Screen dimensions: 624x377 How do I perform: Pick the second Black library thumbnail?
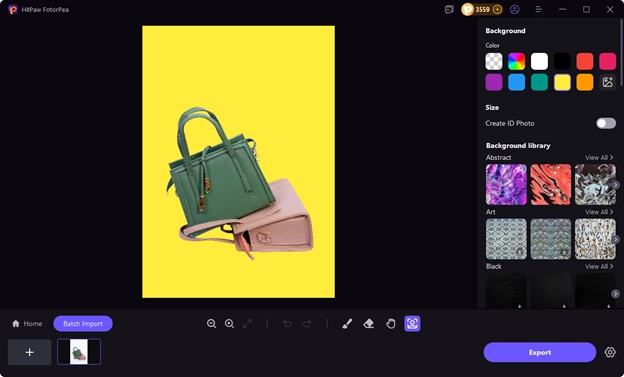[551, 291]
